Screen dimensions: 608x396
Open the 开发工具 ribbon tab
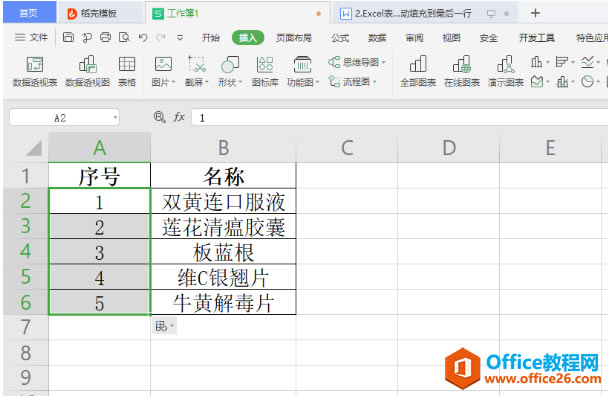click(x=537, y=38)
